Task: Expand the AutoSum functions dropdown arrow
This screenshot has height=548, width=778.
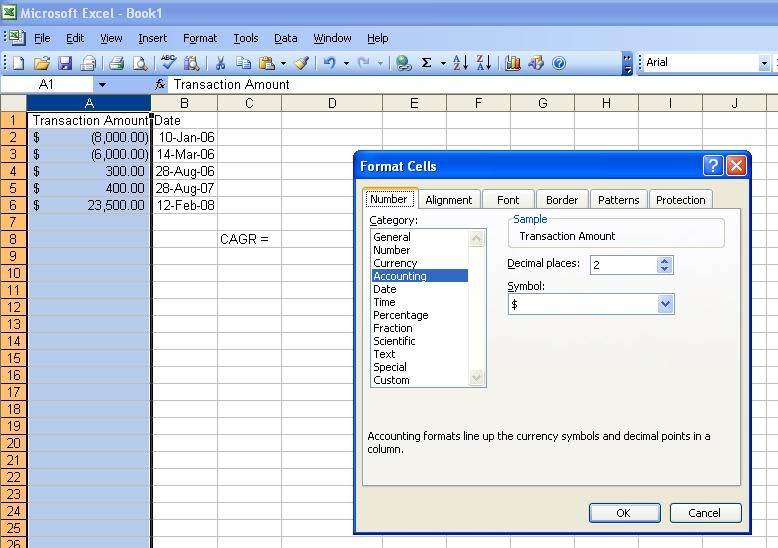Action: point(443,64)
